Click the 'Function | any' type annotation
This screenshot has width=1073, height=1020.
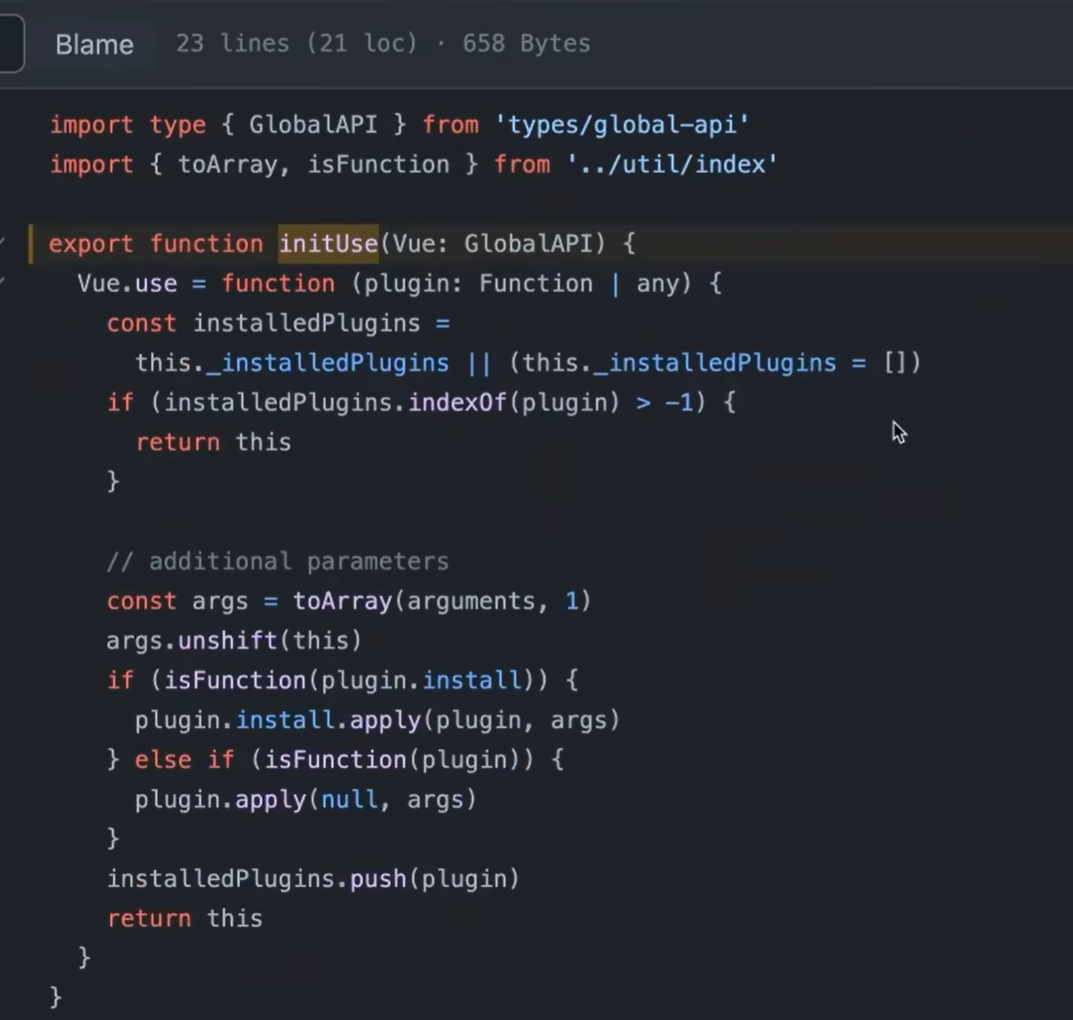tap(579, 283)
